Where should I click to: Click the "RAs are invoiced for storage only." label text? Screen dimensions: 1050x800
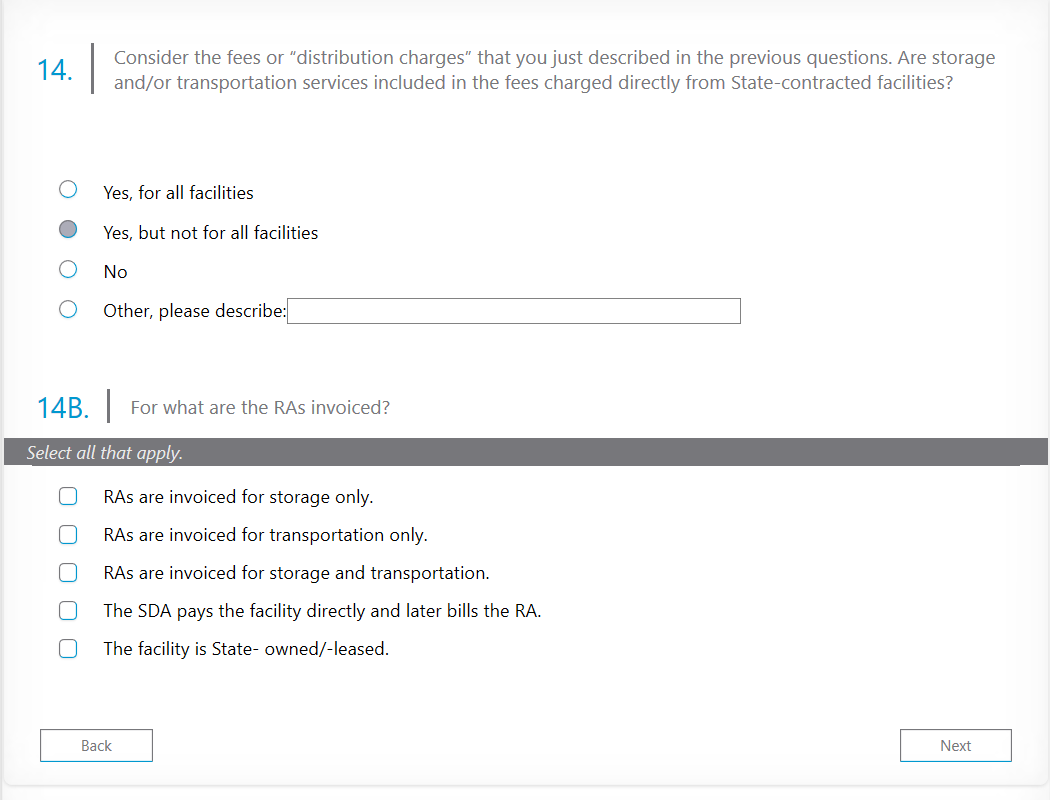click(238, 497)
